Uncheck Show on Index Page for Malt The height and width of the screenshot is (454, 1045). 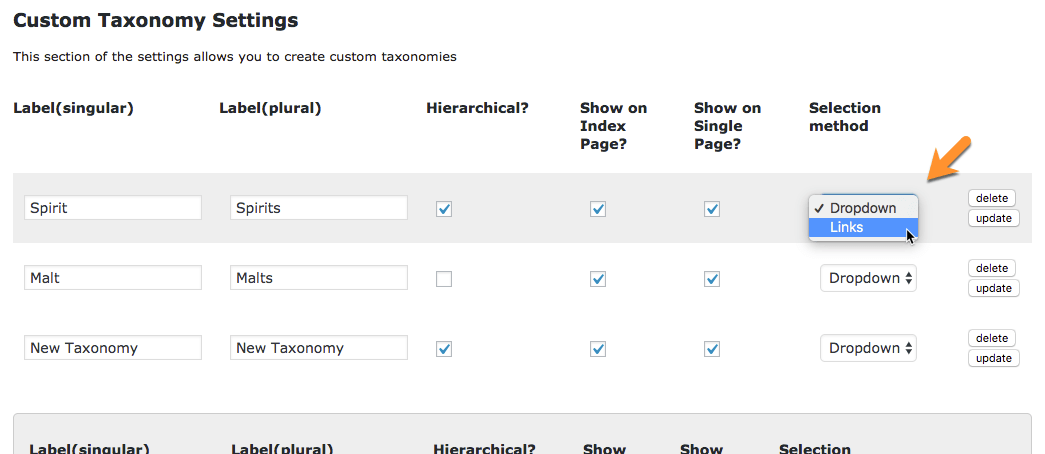point(598,279)
